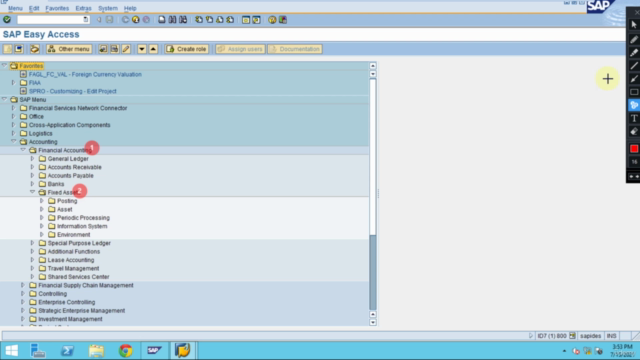640x360 pixels.
Task: Pick the red color swatch
Action: coord(634,149)
